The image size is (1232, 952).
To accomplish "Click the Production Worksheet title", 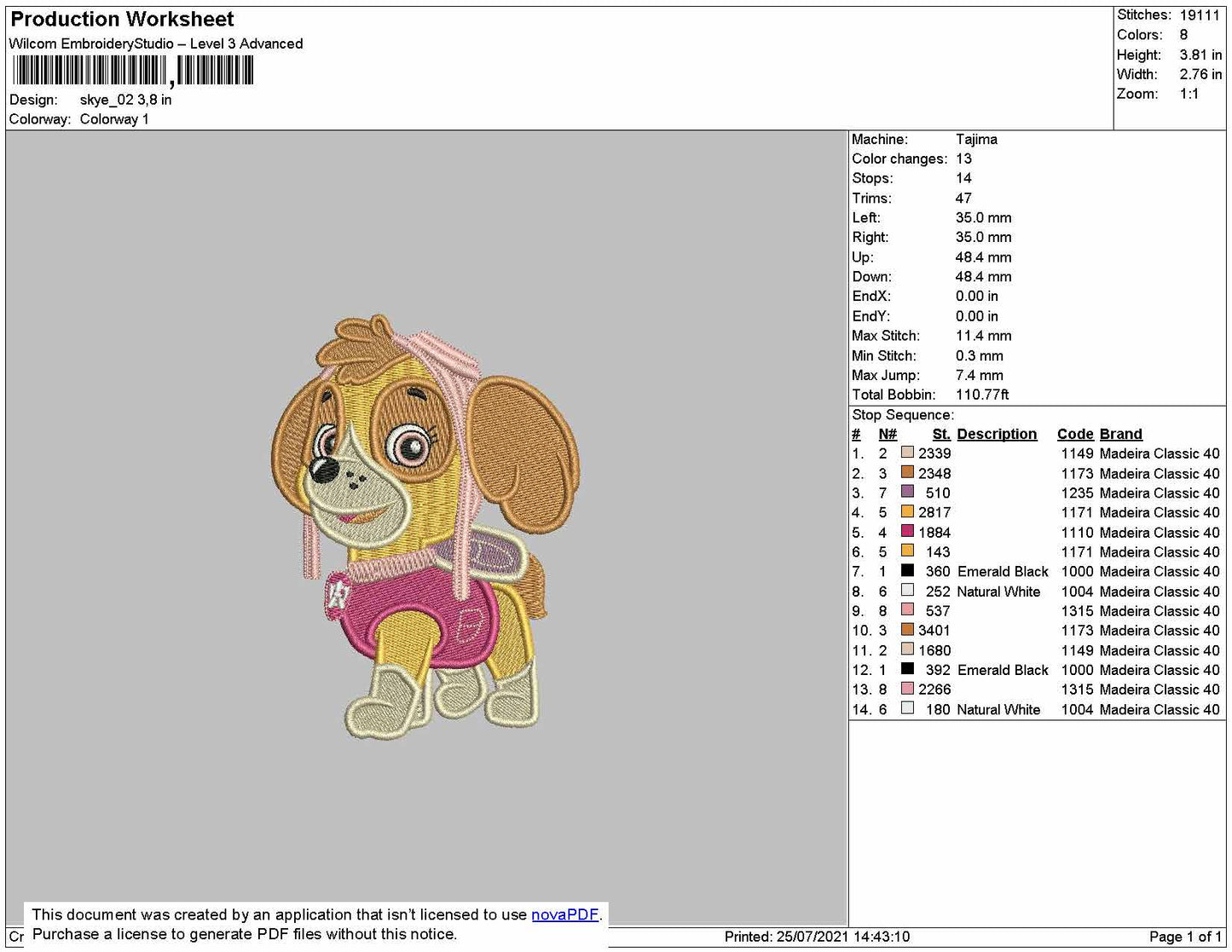I will point(122,19).
